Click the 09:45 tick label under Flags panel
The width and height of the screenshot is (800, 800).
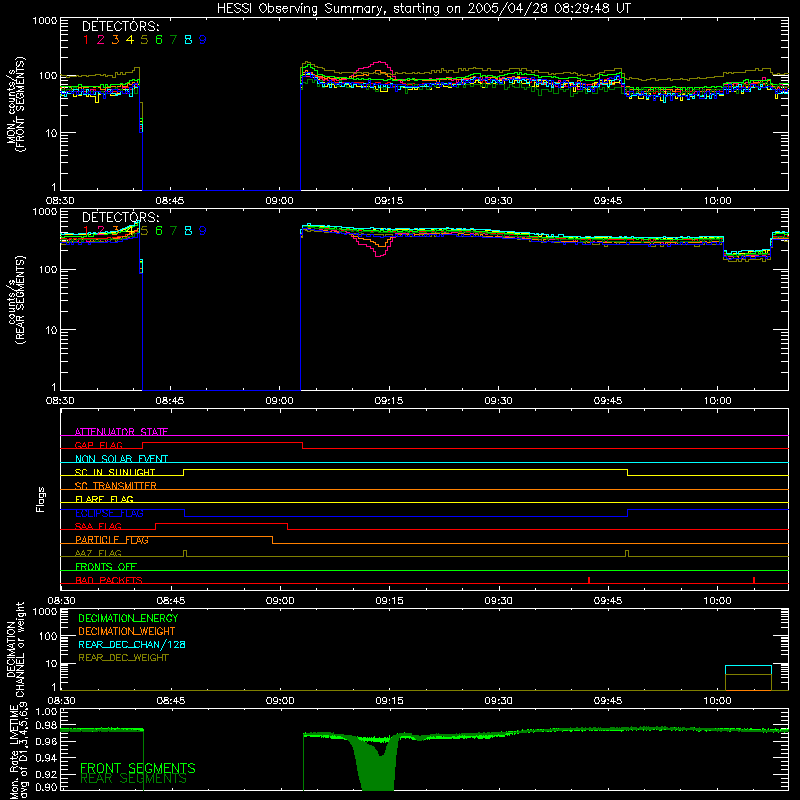pyautogui.click(x=608, y=601)
